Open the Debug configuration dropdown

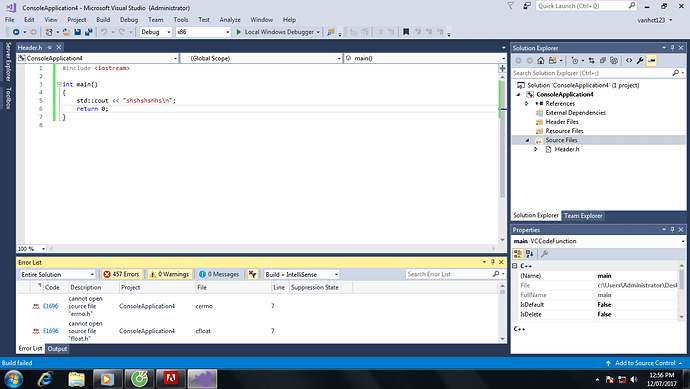[155, 32]
